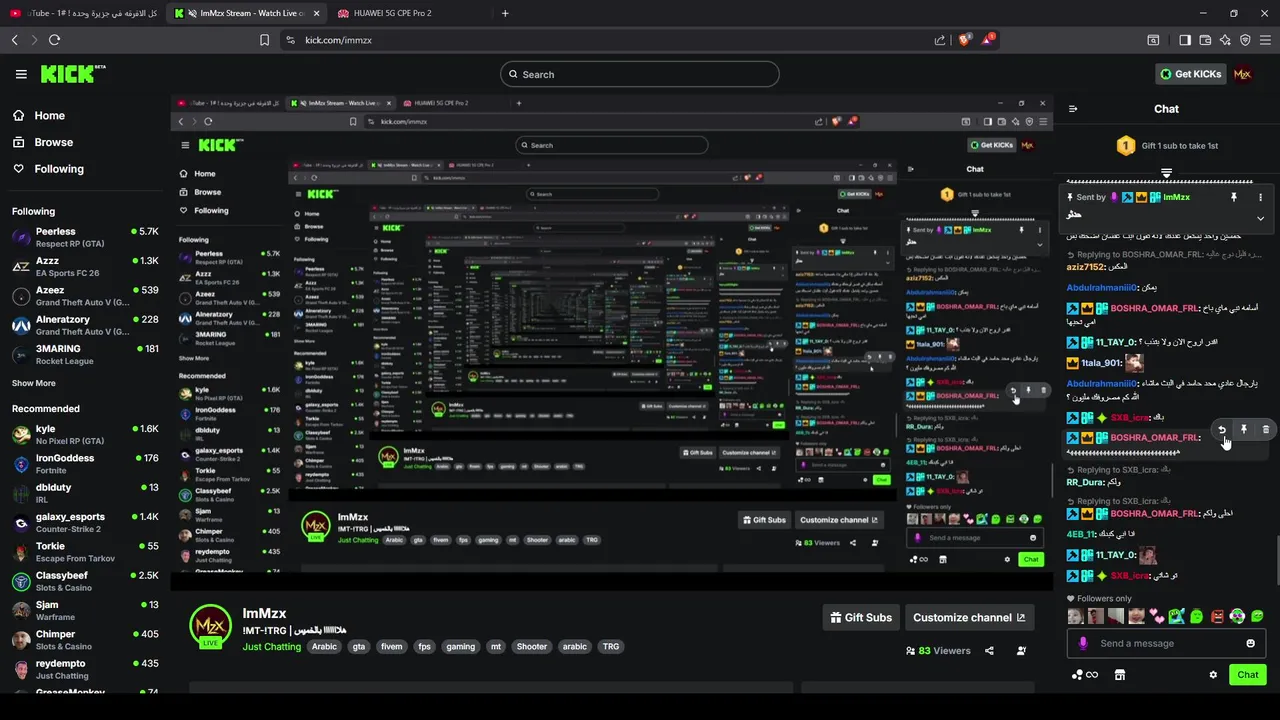Click the Send a message field
The height and width of the screenshot is (720, 1280).
(x=1166, y=643)
